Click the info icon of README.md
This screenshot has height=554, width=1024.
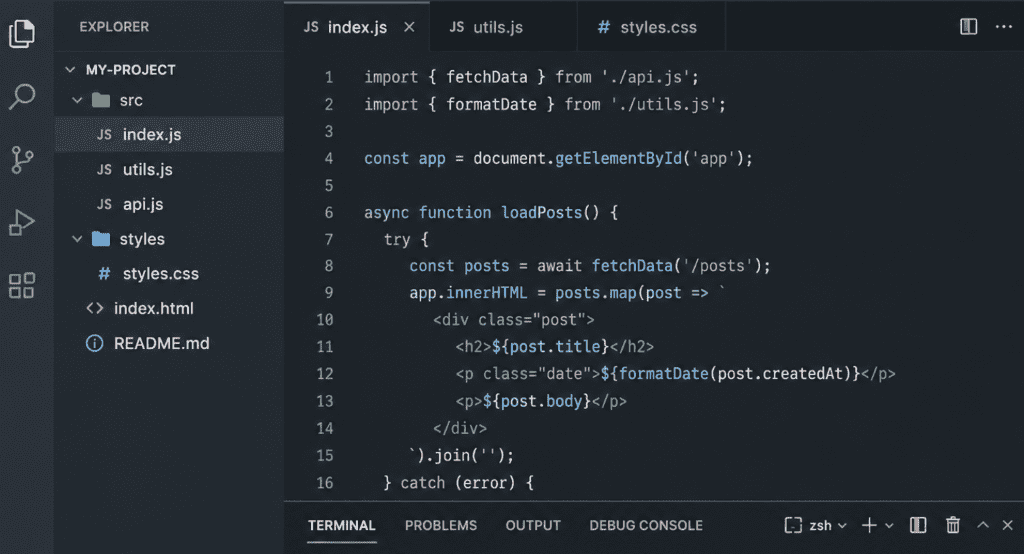[x=95, y=343]
